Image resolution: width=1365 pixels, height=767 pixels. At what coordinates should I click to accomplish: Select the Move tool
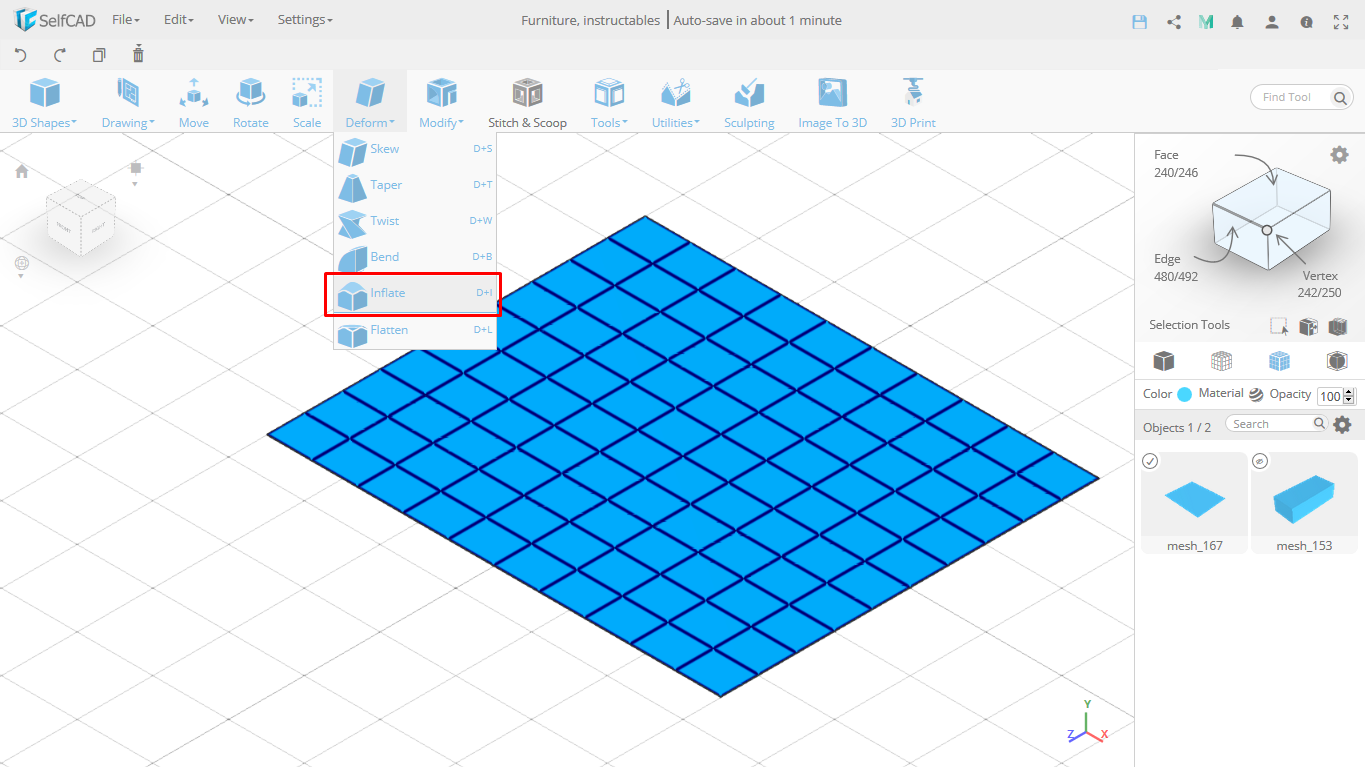click(x=194, y=103)
